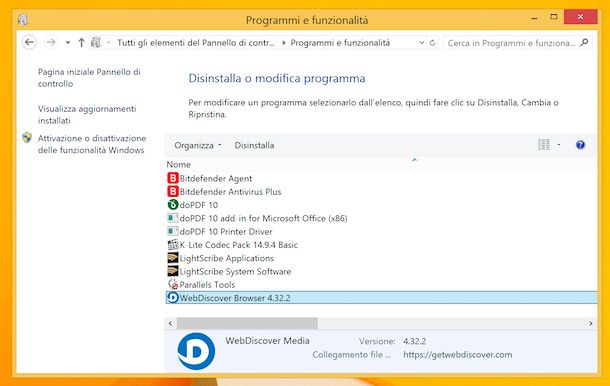Open recent locations dropdown arrow

[68, 42]
